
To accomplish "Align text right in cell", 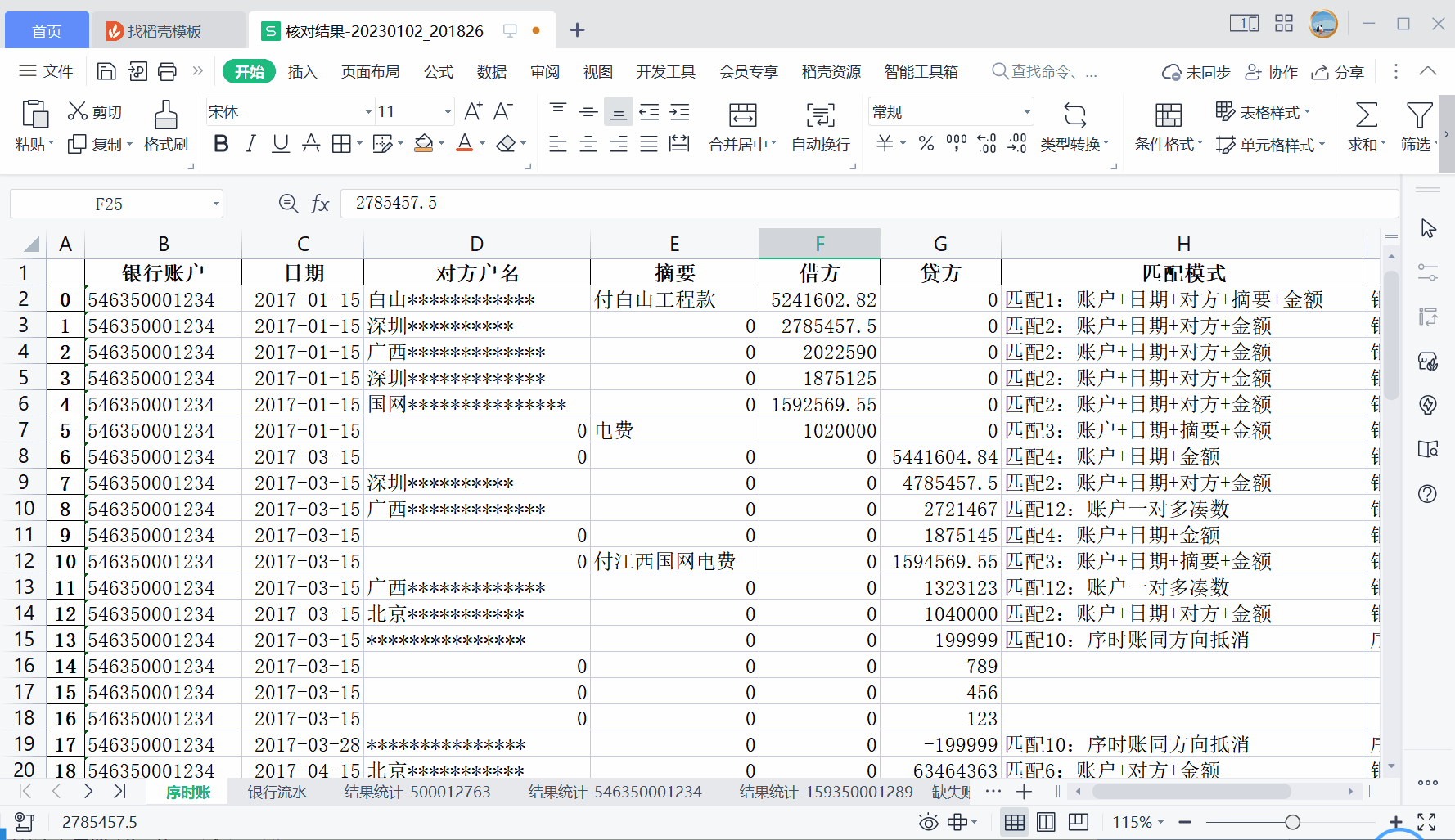I will coord(619,144).
